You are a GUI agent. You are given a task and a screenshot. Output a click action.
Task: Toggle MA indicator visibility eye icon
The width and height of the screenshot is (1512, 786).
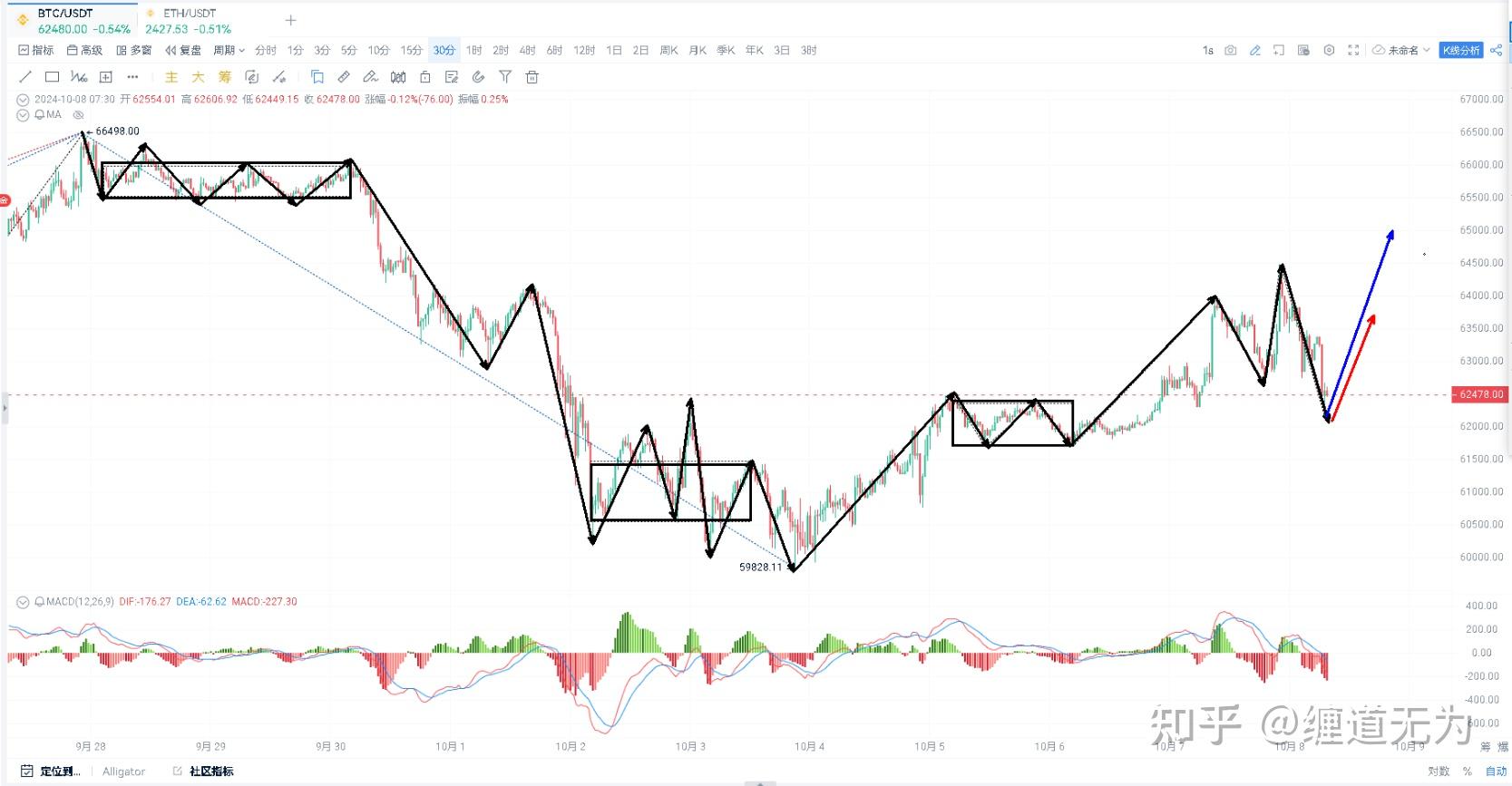(x=78, y=115)
